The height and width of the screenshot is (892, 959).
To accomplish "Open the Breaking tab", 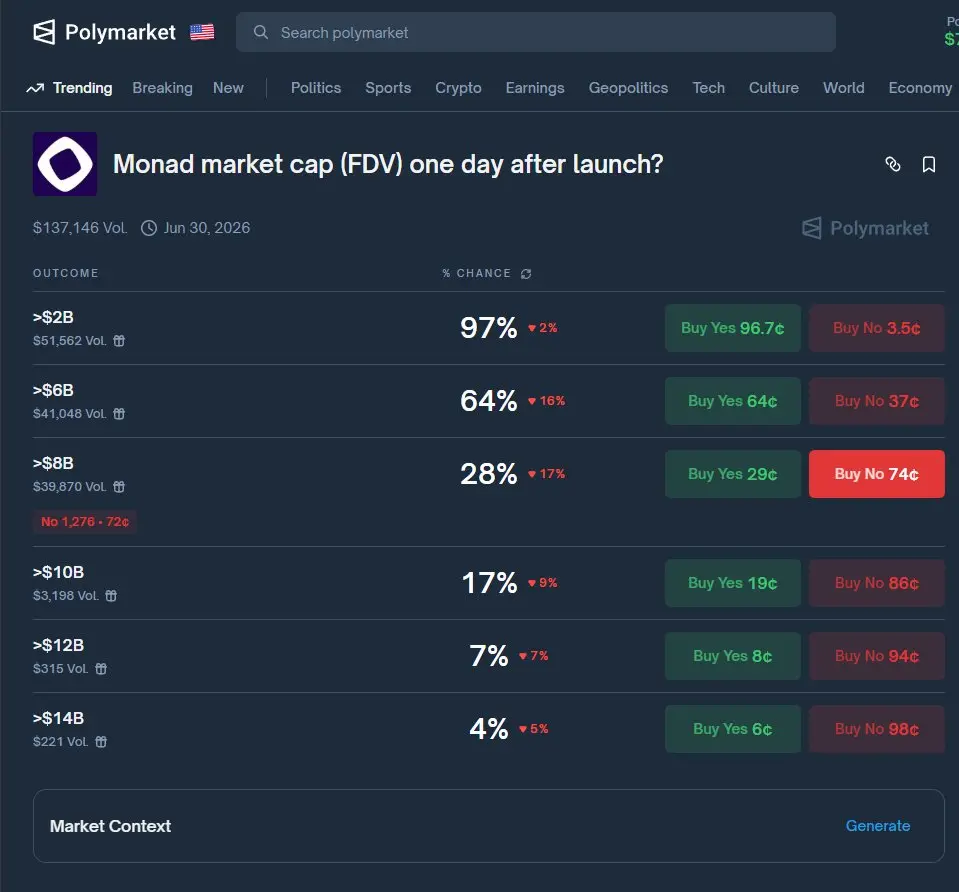I will click(163, 88).
